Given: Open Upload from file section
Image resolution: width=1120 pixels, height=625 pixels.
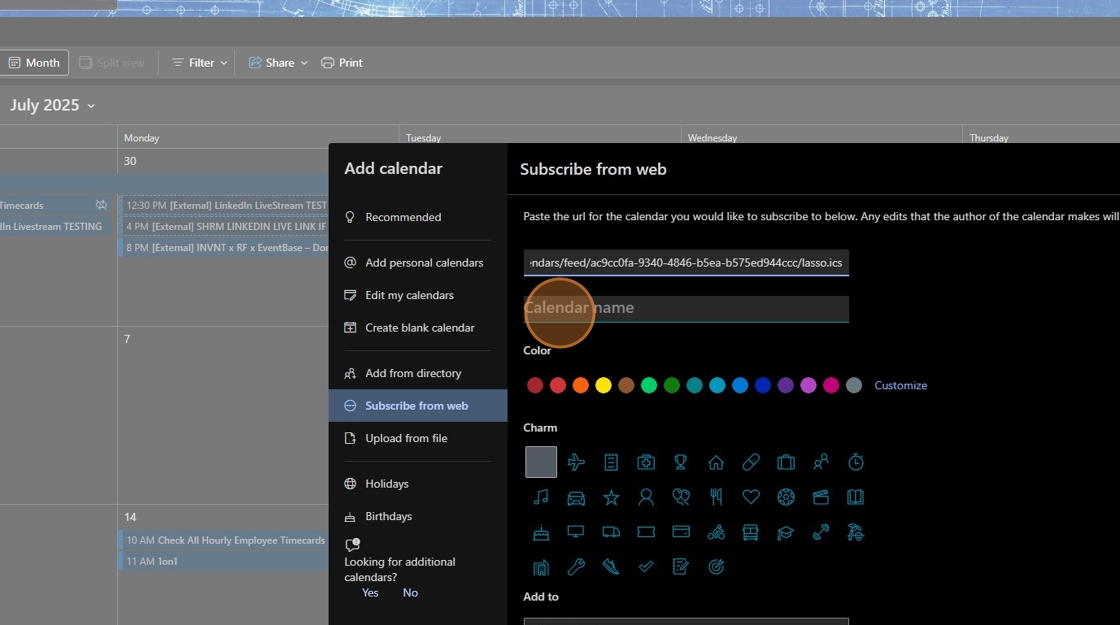Looking at the screenshot, I should pyautogui.click(x=406, y=438).
